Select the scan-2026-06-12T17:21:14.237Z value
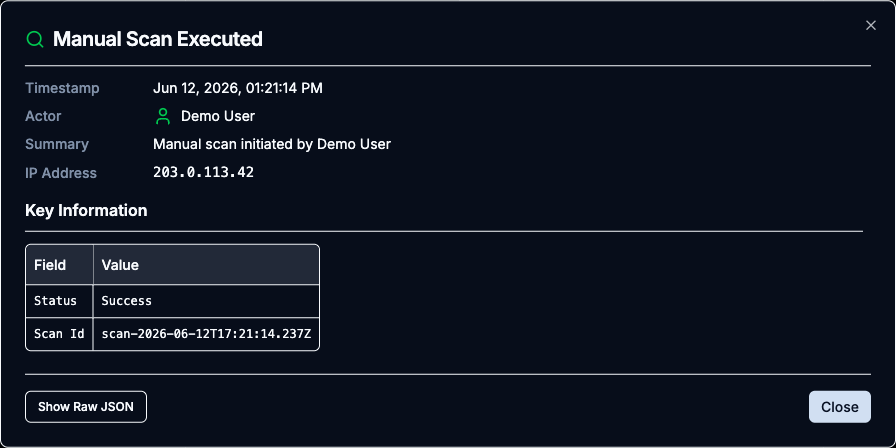This screenshot has width=896, height=448. coord(206,334)
